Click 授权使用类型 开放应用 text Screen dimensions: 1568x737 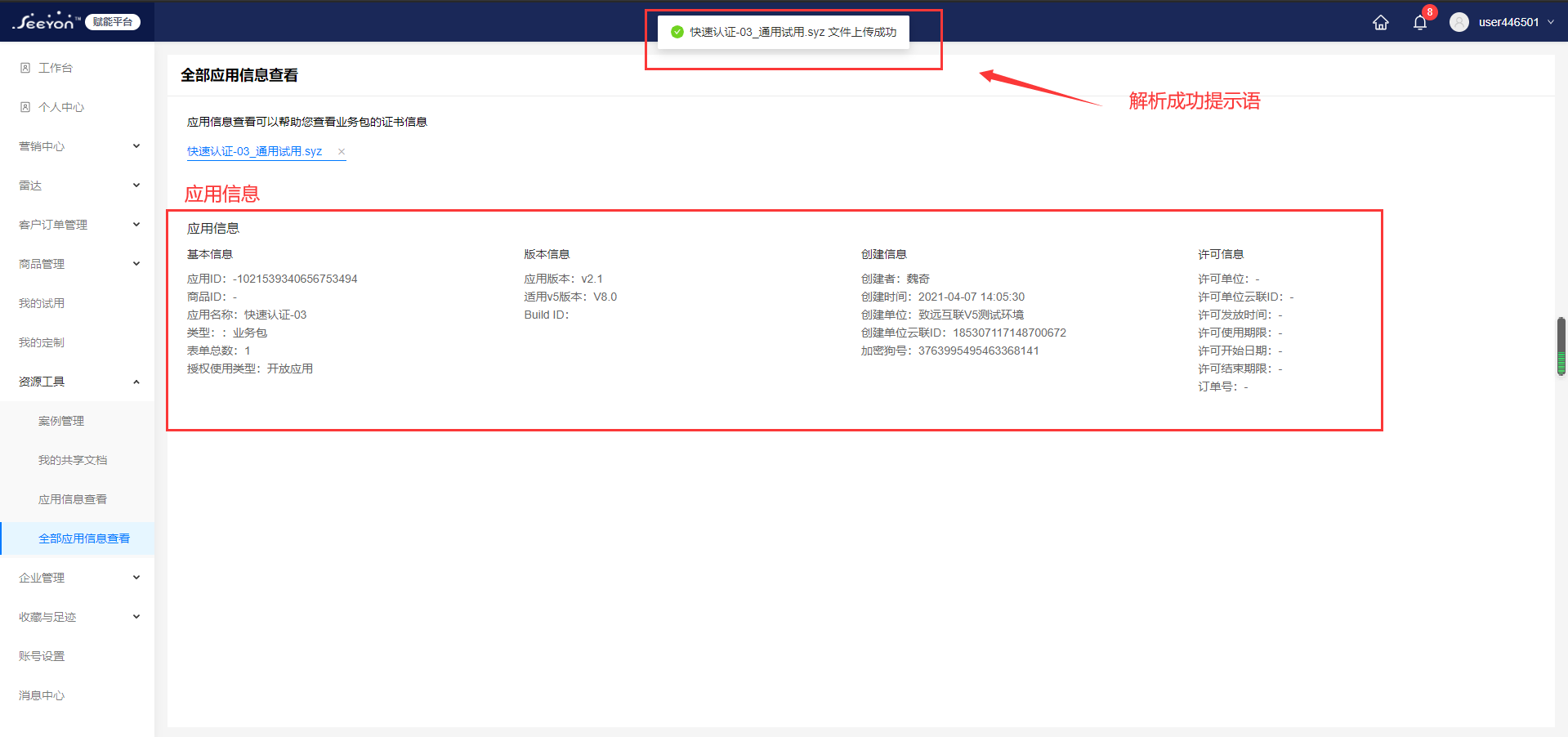point(250,368)
